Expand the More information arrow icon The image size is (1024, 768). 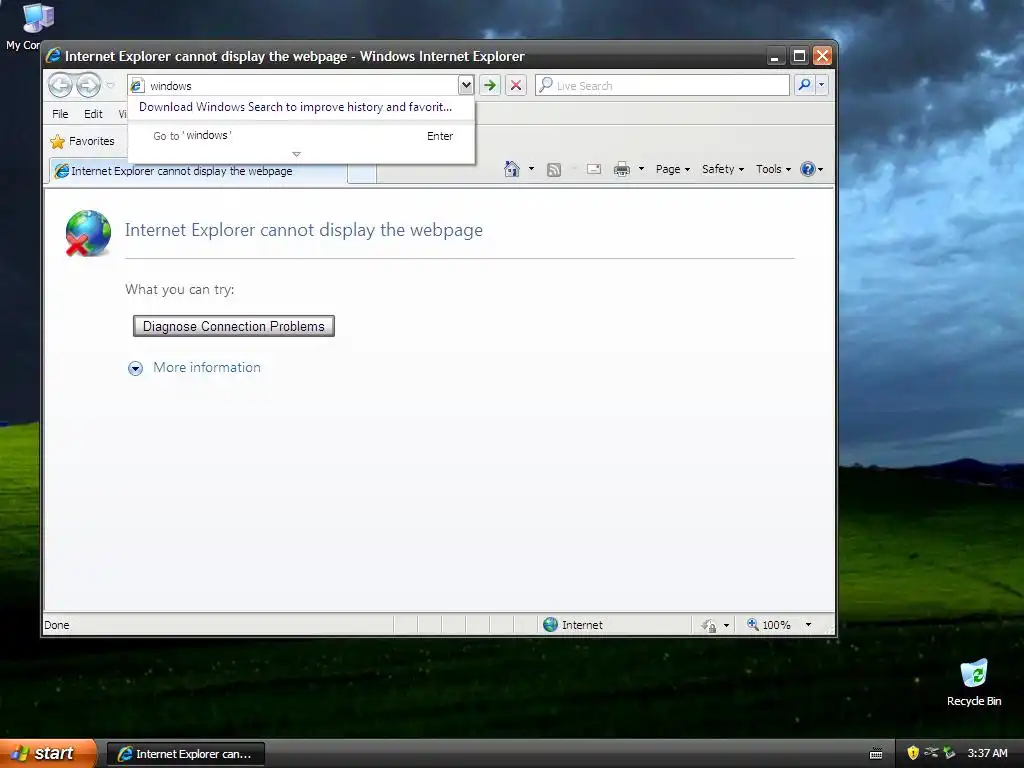135,368
